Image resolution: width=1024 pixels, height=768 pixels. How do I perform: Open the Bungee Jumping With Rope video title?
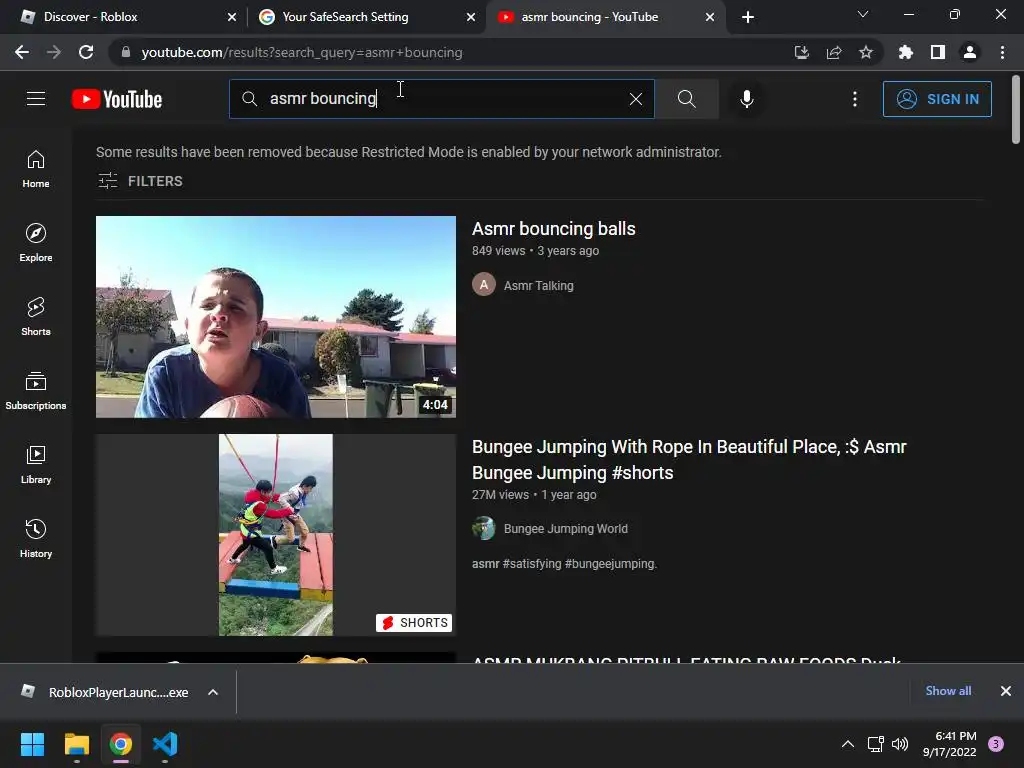pyautogui.click(x=689, y=460)
